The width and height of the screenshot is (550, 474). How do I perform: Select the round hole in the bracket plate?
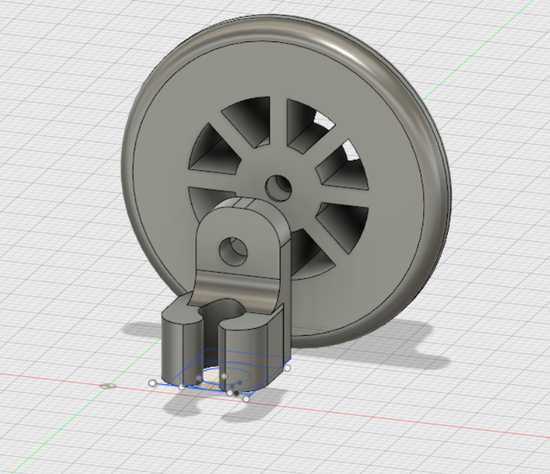(233, 251)
